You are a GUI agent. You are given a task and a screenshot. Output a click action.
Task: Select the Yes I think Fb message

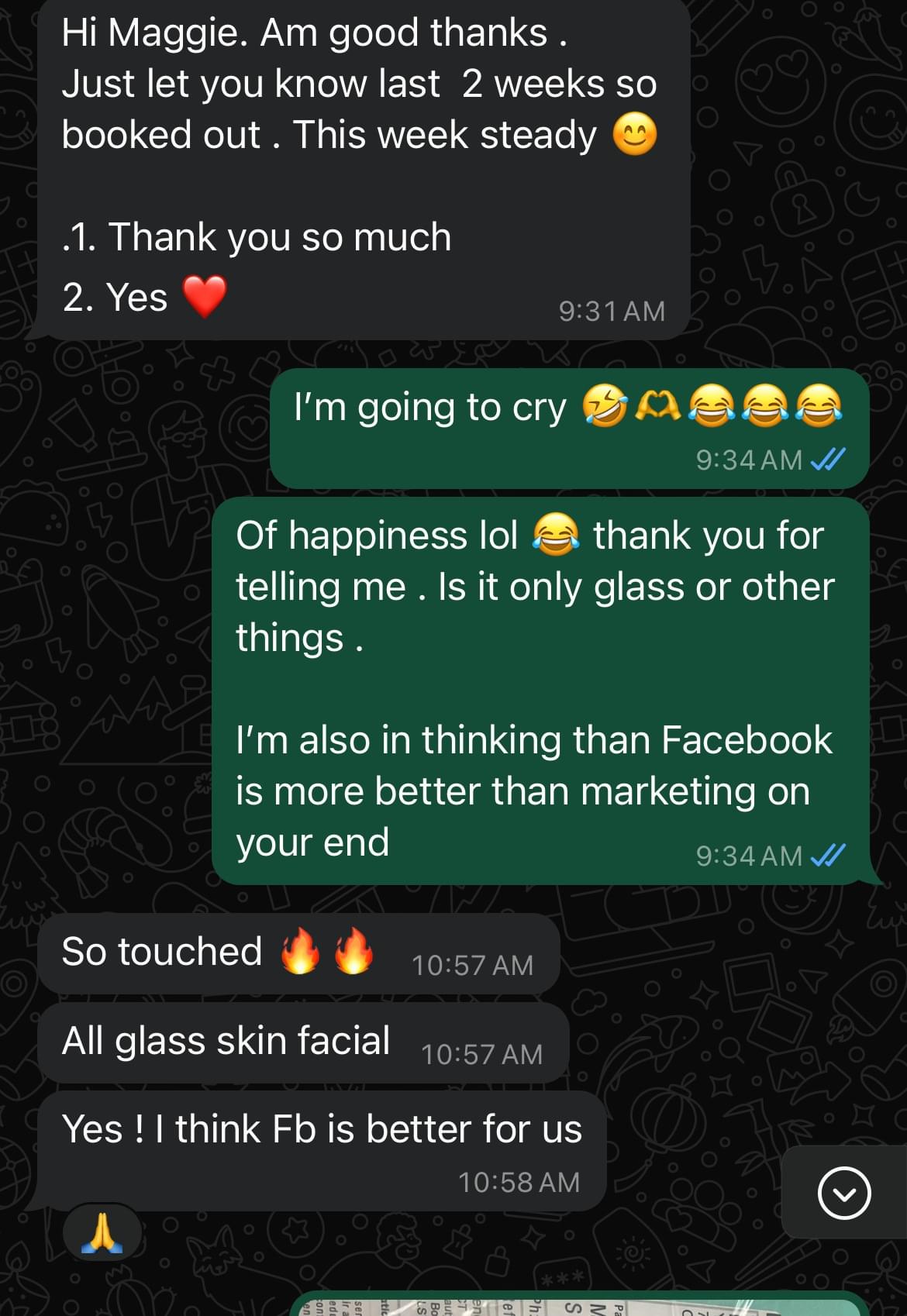pos(321,1151)
